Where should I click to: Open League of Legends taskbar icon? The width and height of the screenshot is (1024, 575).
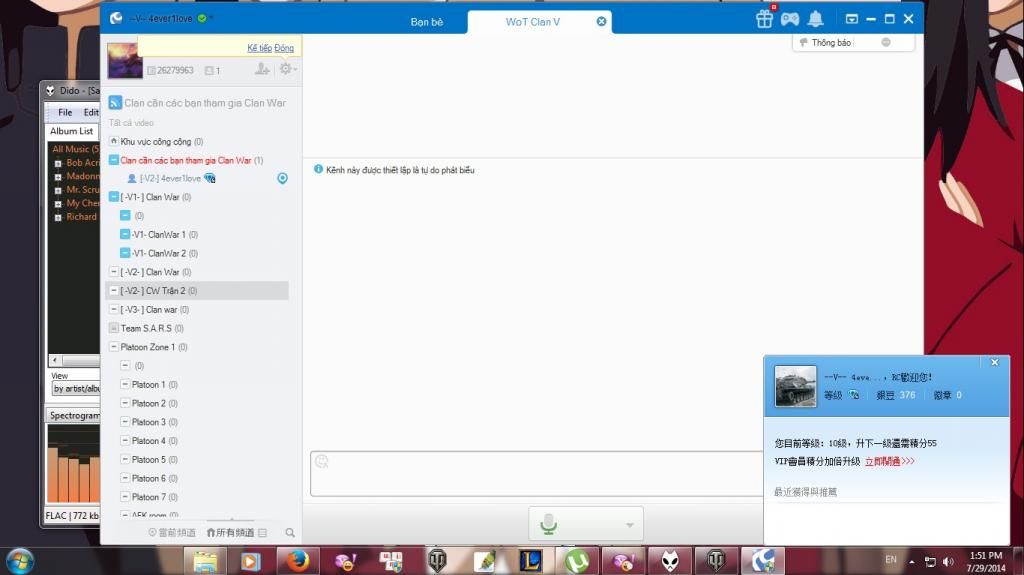(530, 561)
